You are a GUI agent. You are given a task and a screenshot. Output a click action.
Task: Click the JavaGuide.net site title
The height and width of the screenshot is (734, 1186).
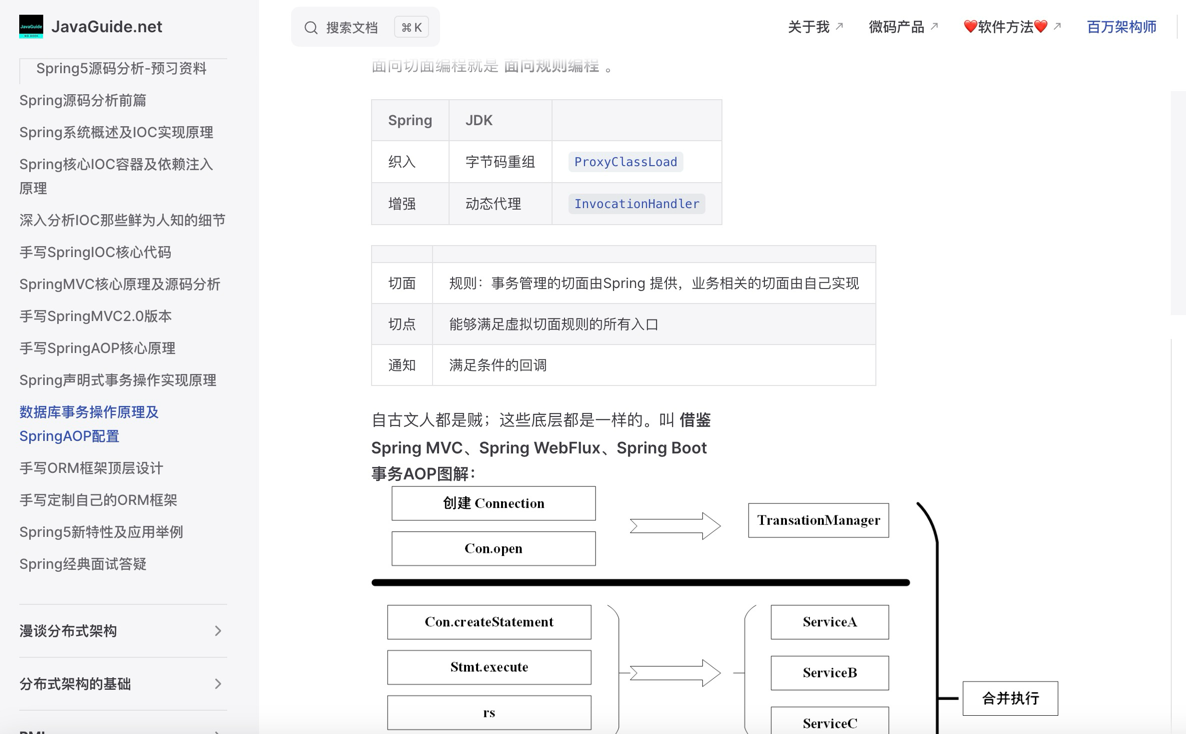click(x=107, y=26)
